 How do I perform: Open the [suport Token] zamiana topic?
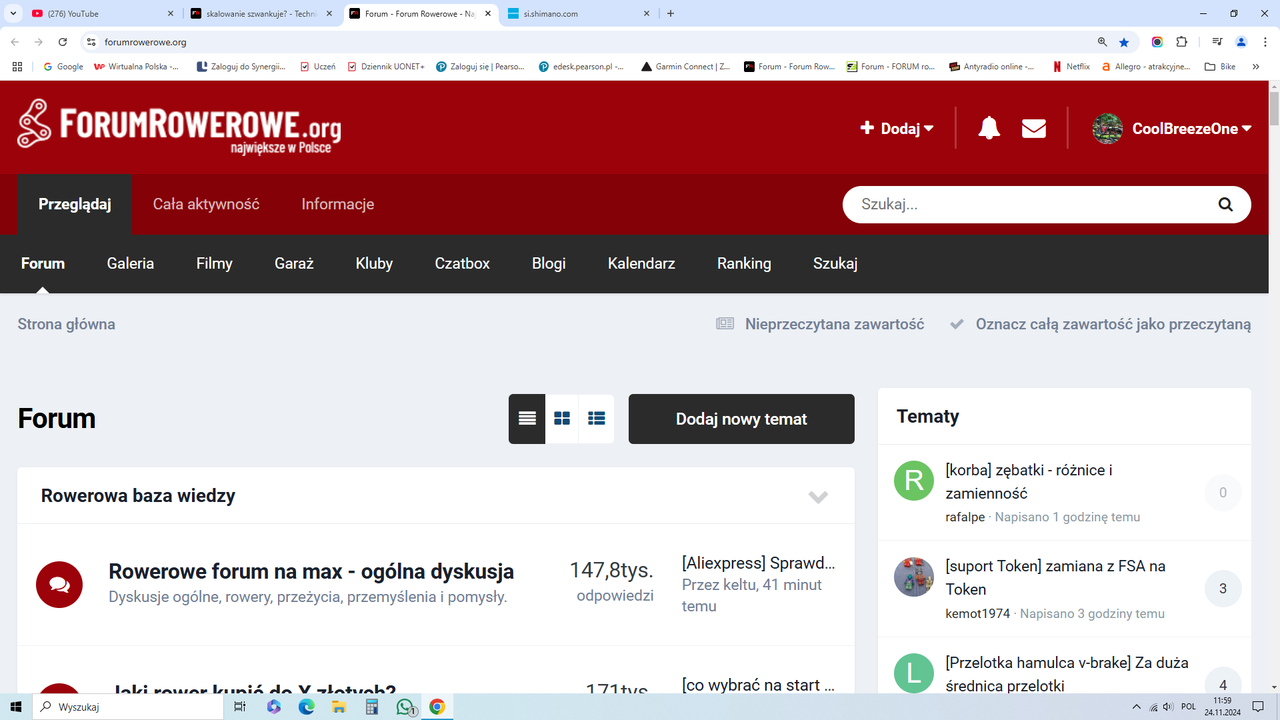coord(1055,577)
